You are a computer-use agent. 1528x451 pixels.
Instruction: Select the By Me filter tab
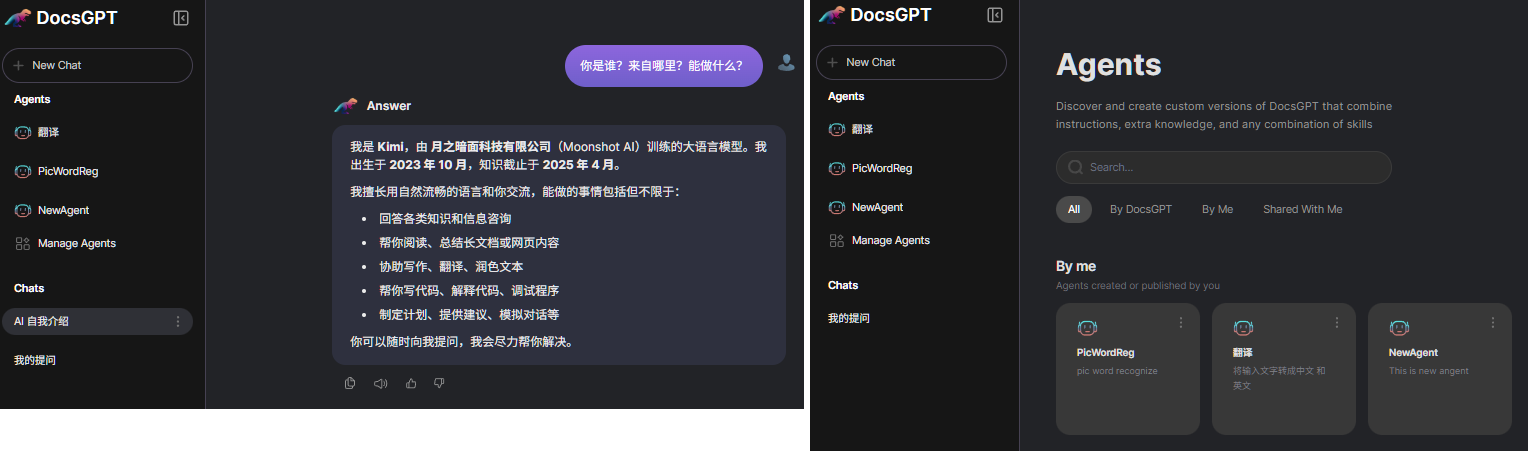point(1217,209)
